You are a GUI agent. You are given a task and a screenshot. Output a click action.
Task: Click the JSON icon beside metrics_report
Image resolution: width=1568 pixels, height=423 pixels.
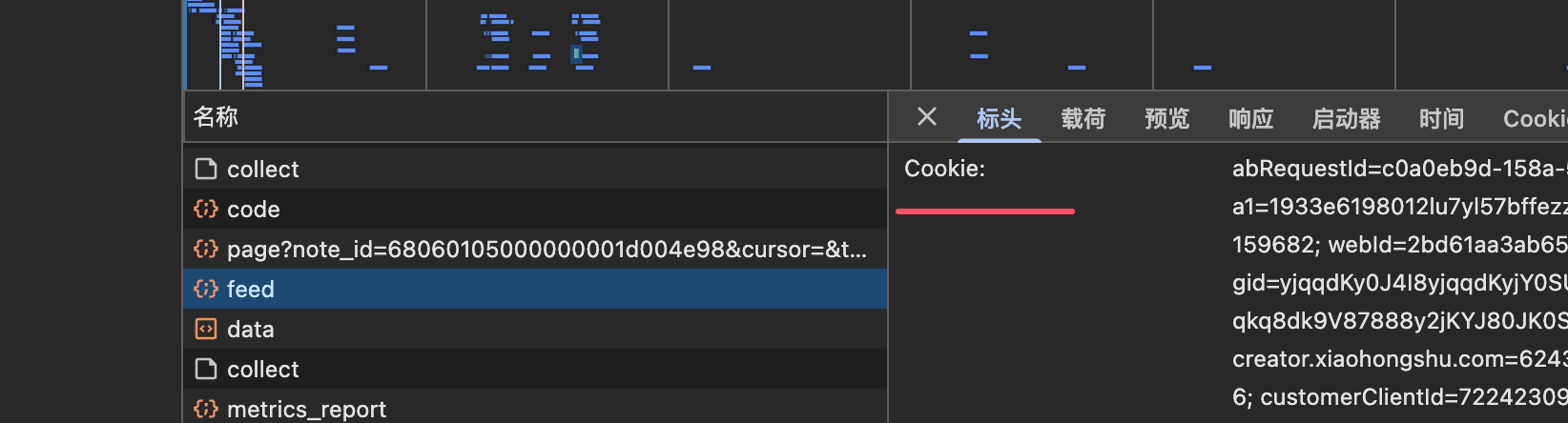(206, 409)
